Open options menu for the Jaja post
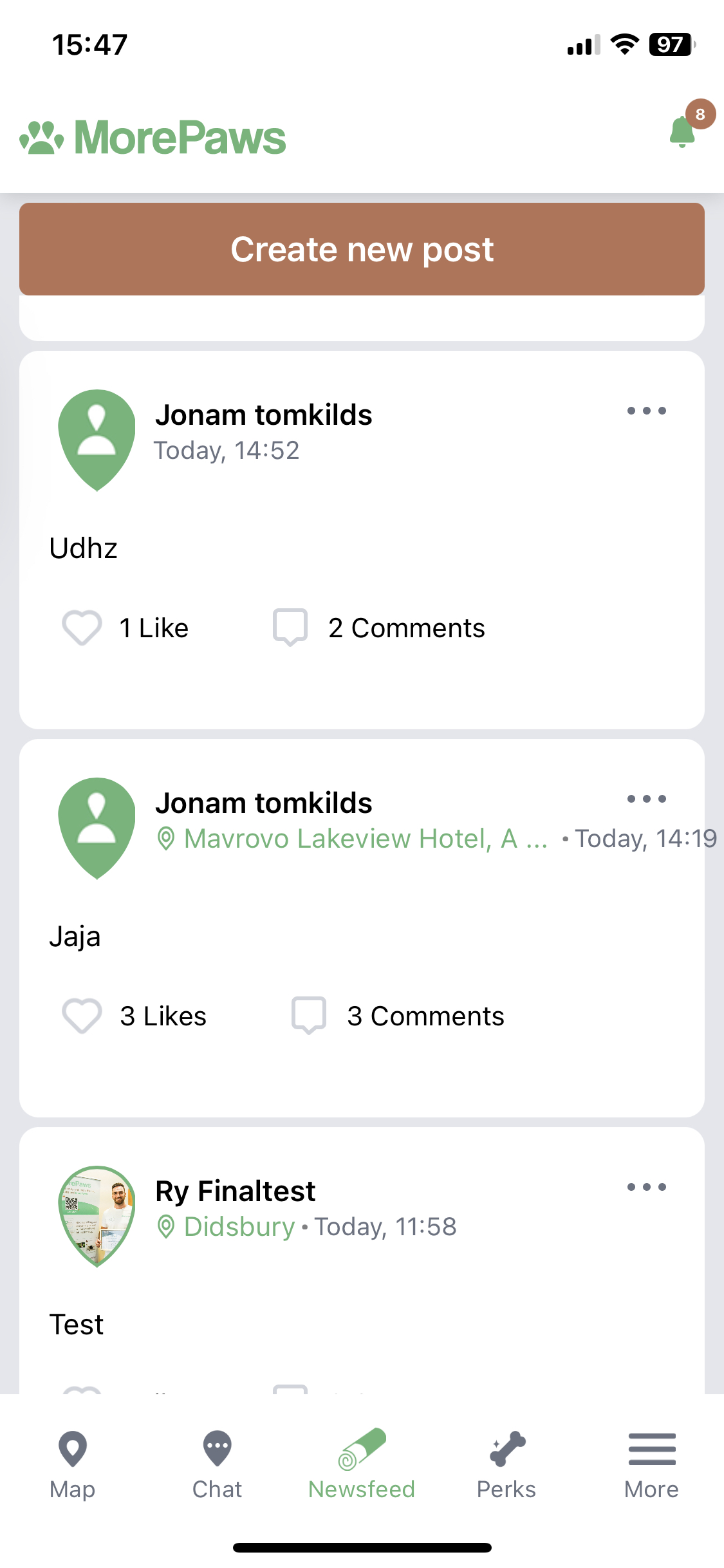The height and width of the screenshot is (1568, 724). (x=646, y=799)
